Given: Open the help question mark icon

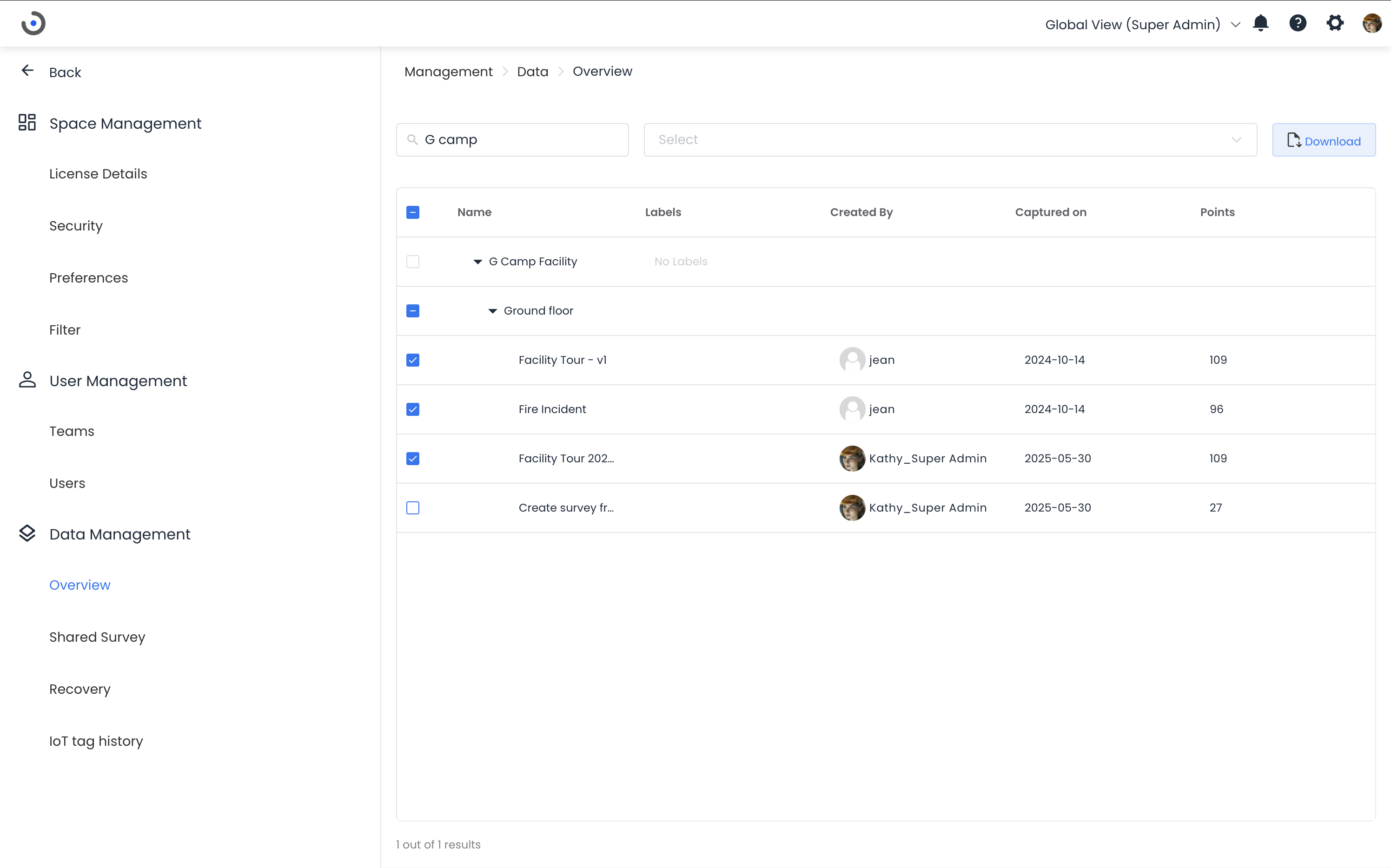Looking at the screenshot, I should click(x=1298, y=24).
